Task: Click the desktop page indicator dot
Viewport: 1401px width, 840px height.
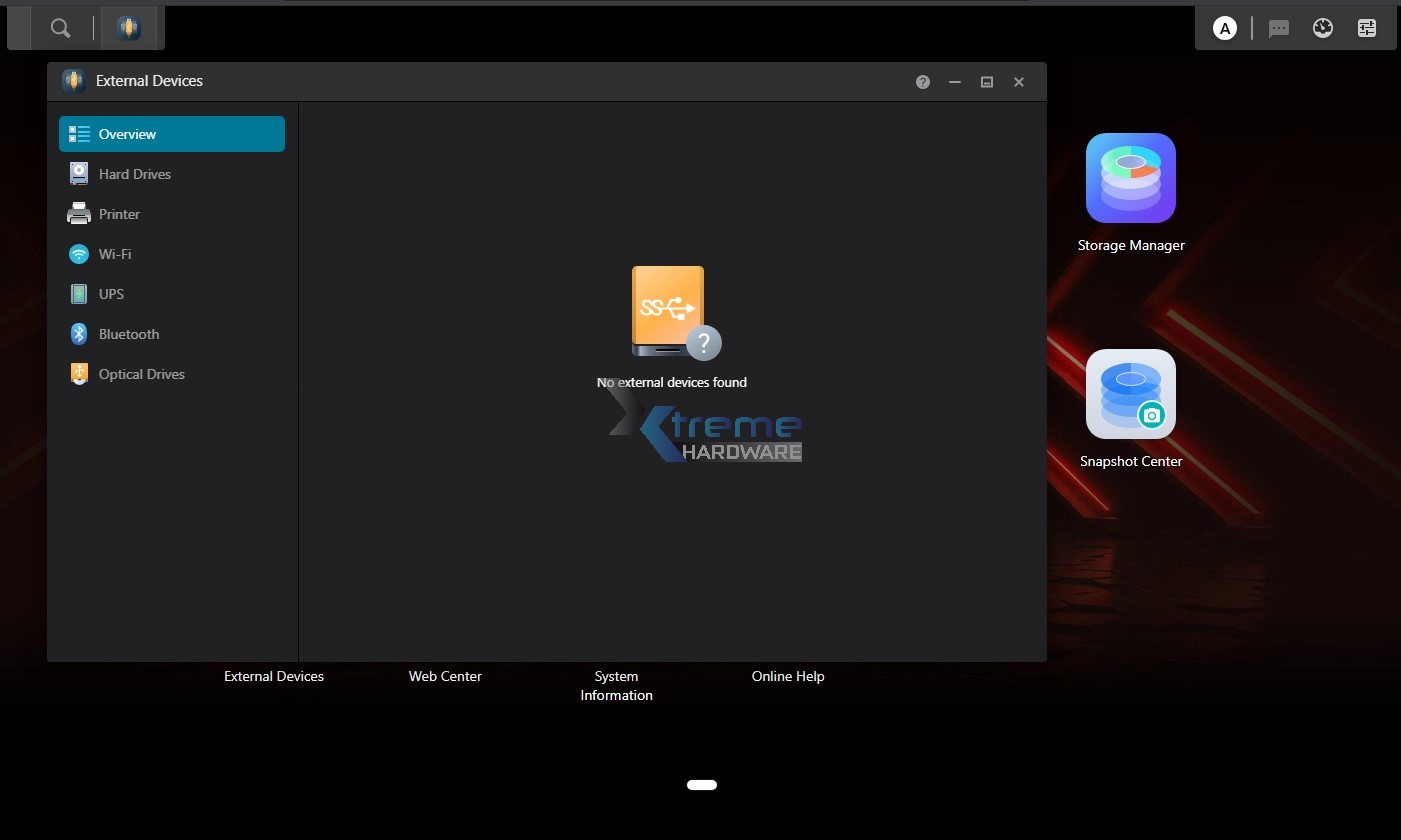Action: click(702, 785)
